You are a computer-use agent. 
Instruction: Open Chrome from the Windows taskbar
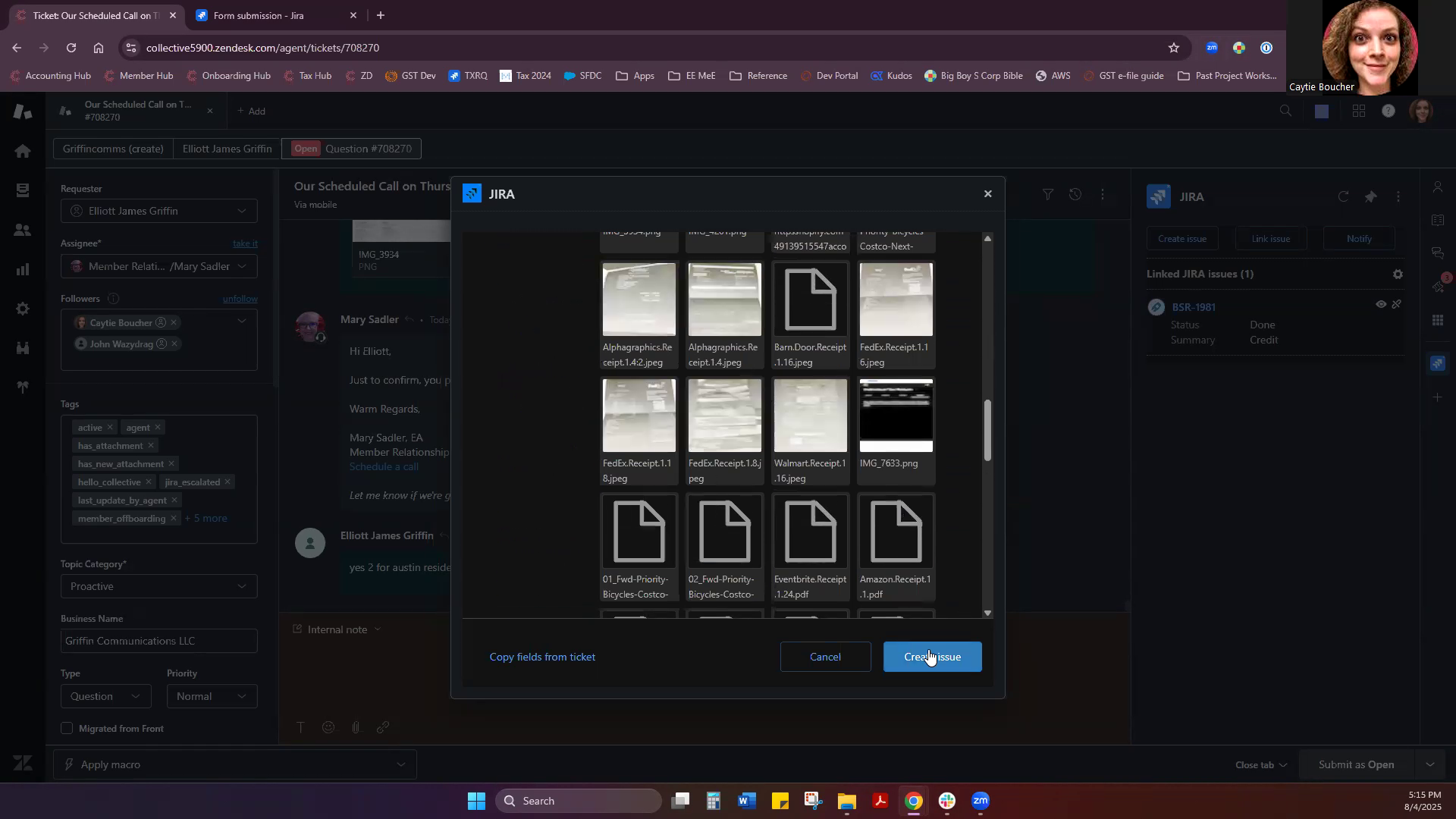click(x=914, y=802)
